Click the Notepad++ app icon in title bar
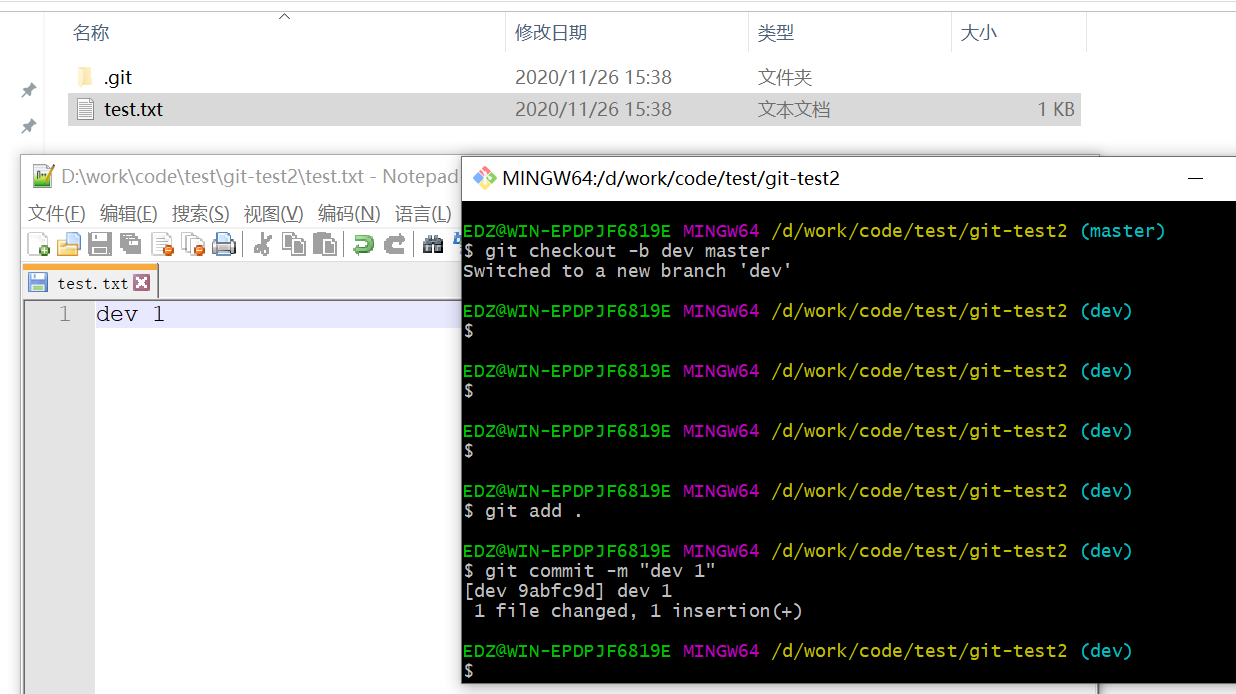1236x694 pixels. (43, 176)
